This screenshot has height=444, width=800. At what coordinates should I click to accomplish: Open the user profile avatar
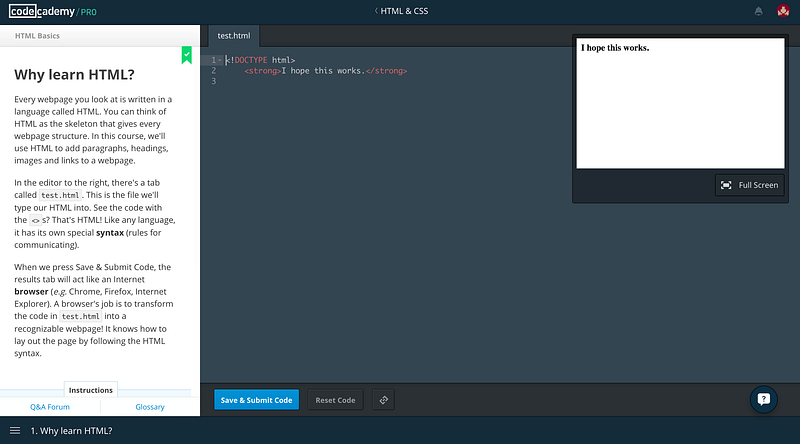pos(783,11)
